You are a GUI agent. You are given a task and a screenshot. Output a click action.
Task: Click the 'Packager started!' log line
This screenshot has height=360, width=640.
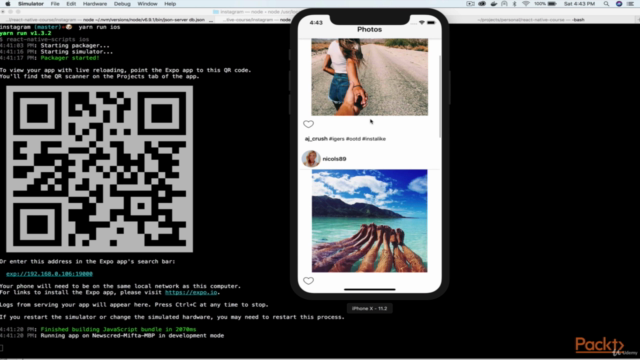pyautogui.click(x=70, y=58)
